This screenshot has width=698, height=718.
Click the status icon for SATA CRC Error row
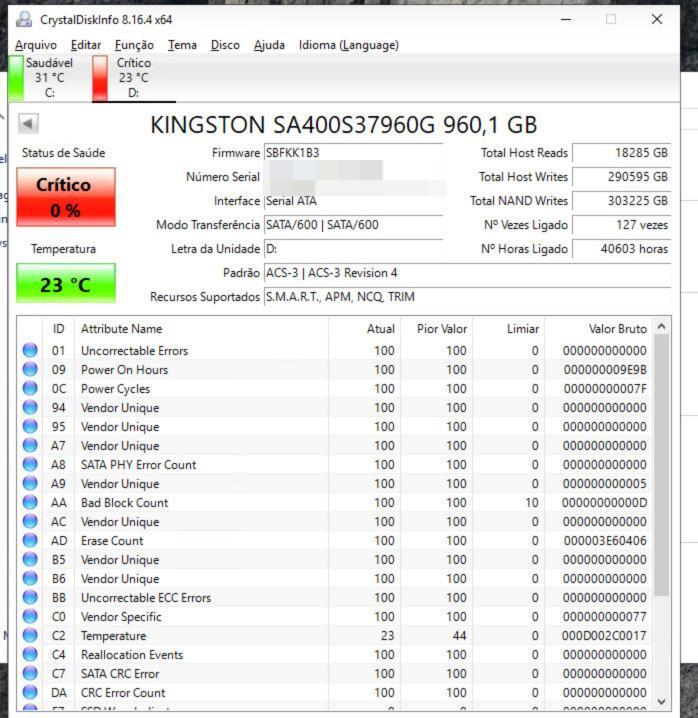[30, 673]
